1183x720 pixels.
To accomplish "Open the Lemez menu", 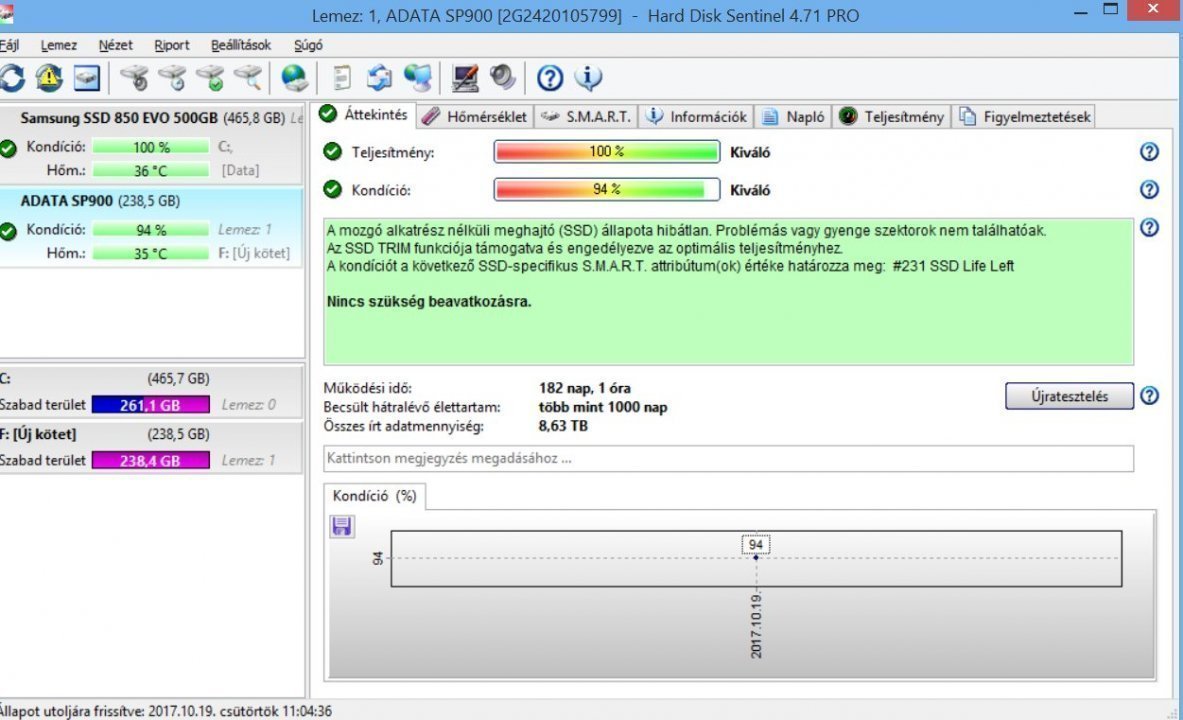I will coord(59,45).
